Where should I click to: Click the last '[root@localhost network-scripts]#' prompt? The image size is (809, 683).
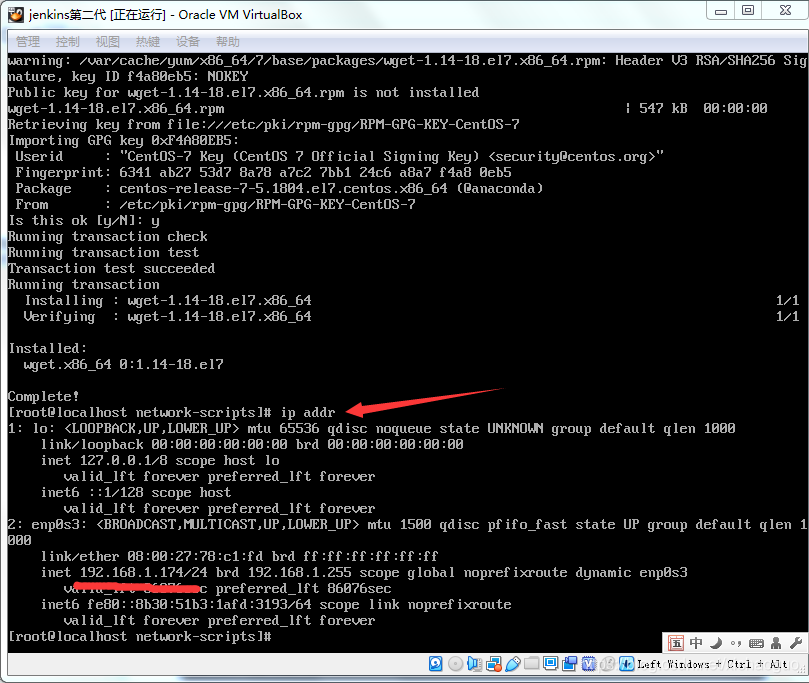140,637
